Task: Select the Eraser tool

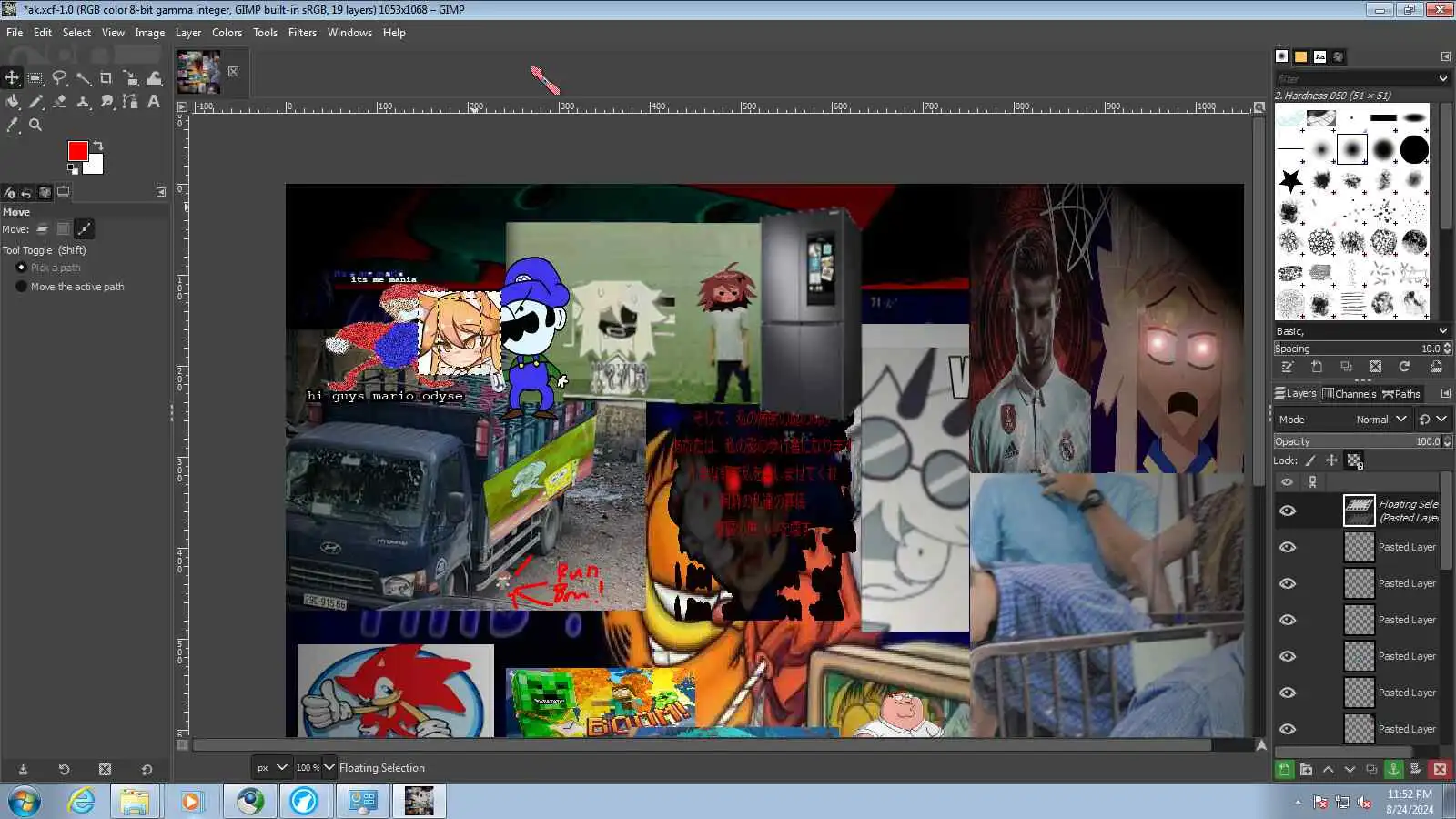Action: tap(59, 101)
